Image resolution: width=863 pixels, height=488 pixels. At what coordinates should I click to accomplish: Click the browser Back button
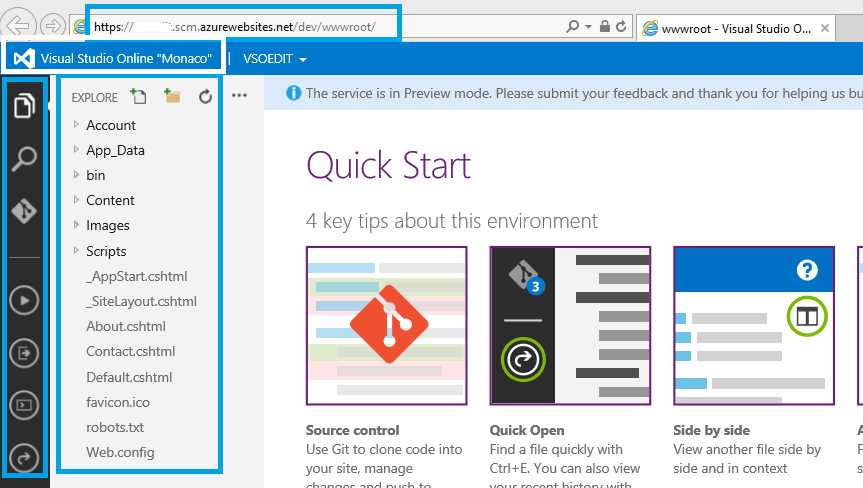(x=19, y=25)
